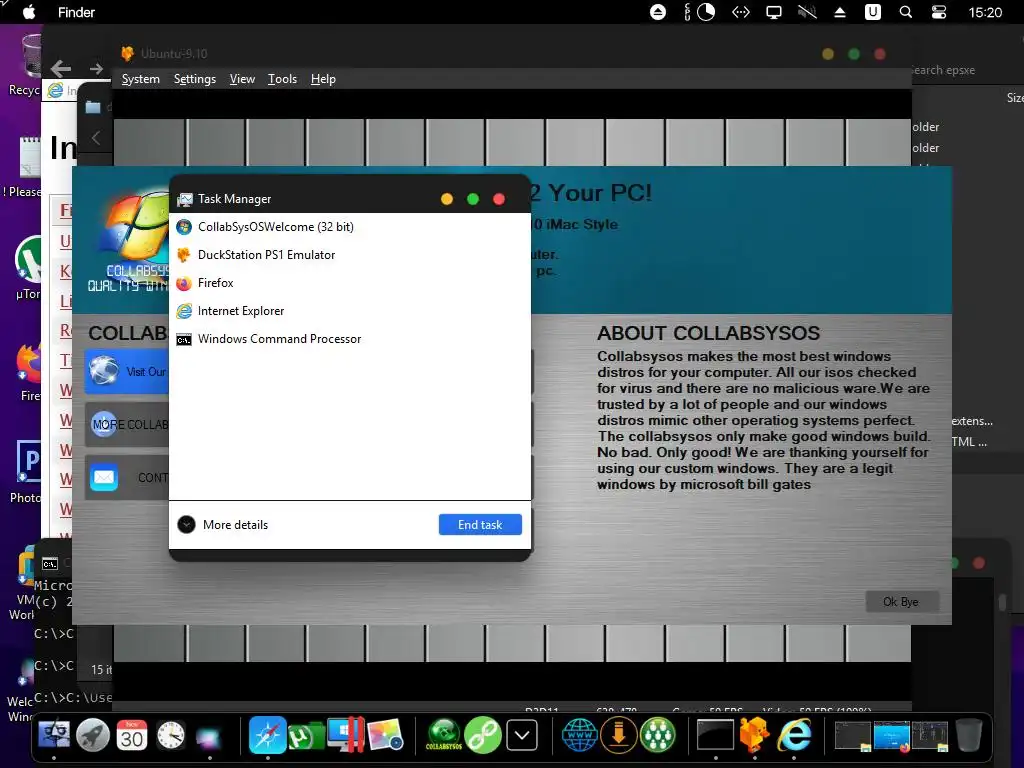Open Control Center toggles icon
Image resolution: width=1024 pixels, height=768 pixels.
point(938,12)
